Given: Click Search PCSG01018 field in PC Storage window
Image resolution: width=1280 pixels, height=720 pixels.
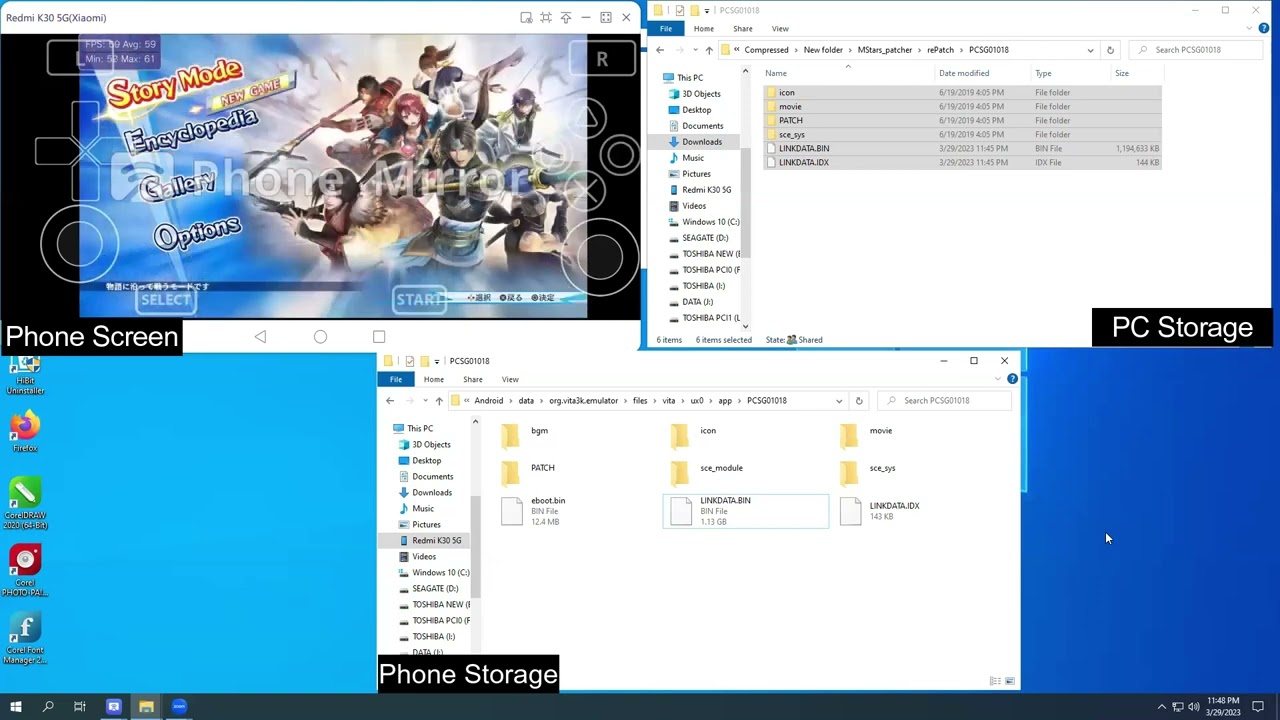Looking at the screenshot, I should [x=1195, y=50].
